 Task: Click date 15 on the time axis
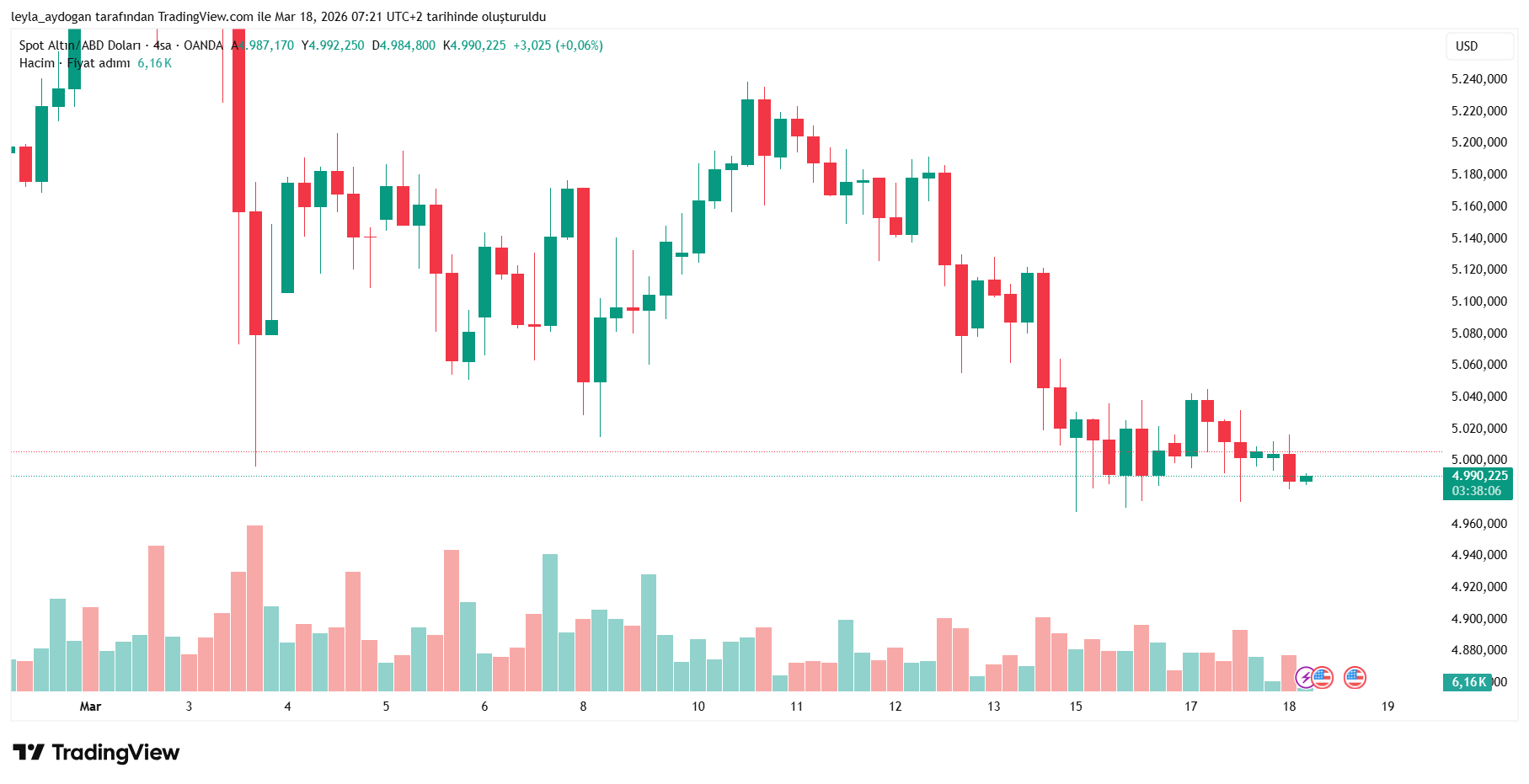pos(1076,707)
